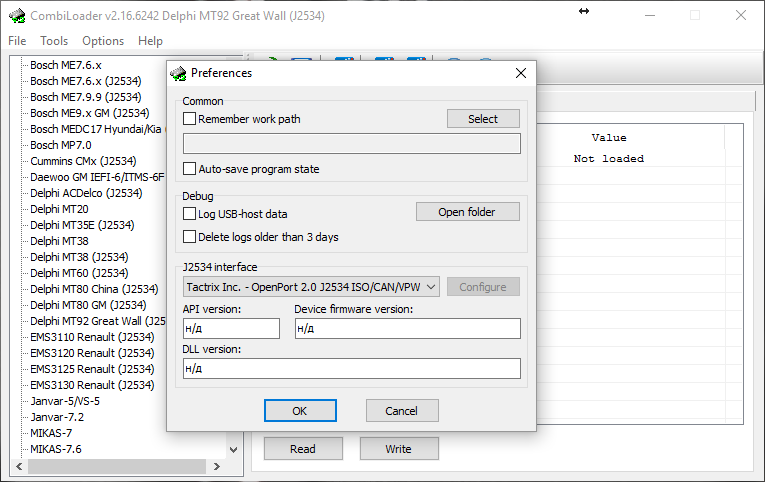Enable Remember work path checkbox
The height and width of the screenshot is (482, 765).
click(x=190, y=119)
